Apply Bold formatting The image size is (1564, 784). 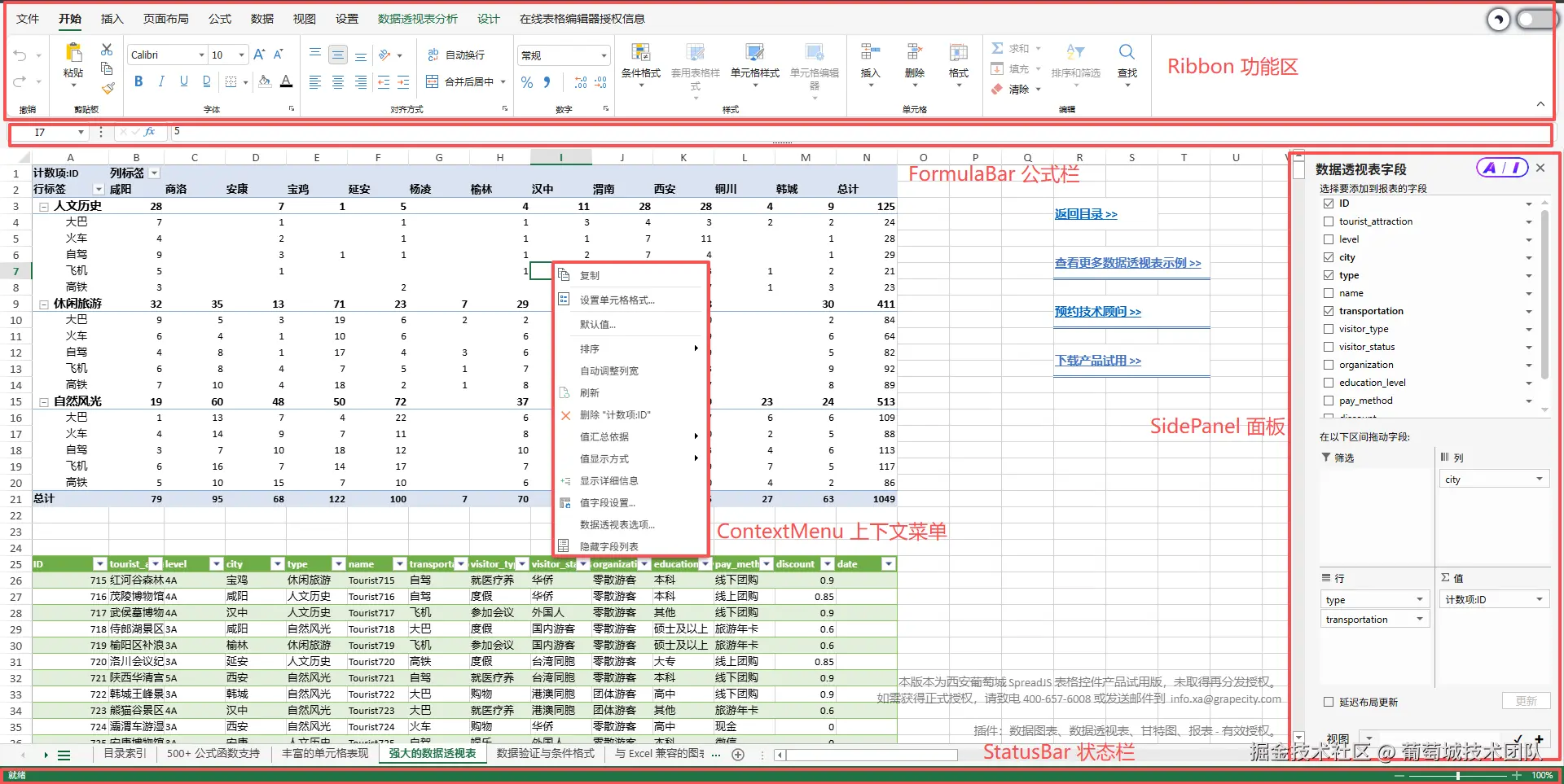138,81
